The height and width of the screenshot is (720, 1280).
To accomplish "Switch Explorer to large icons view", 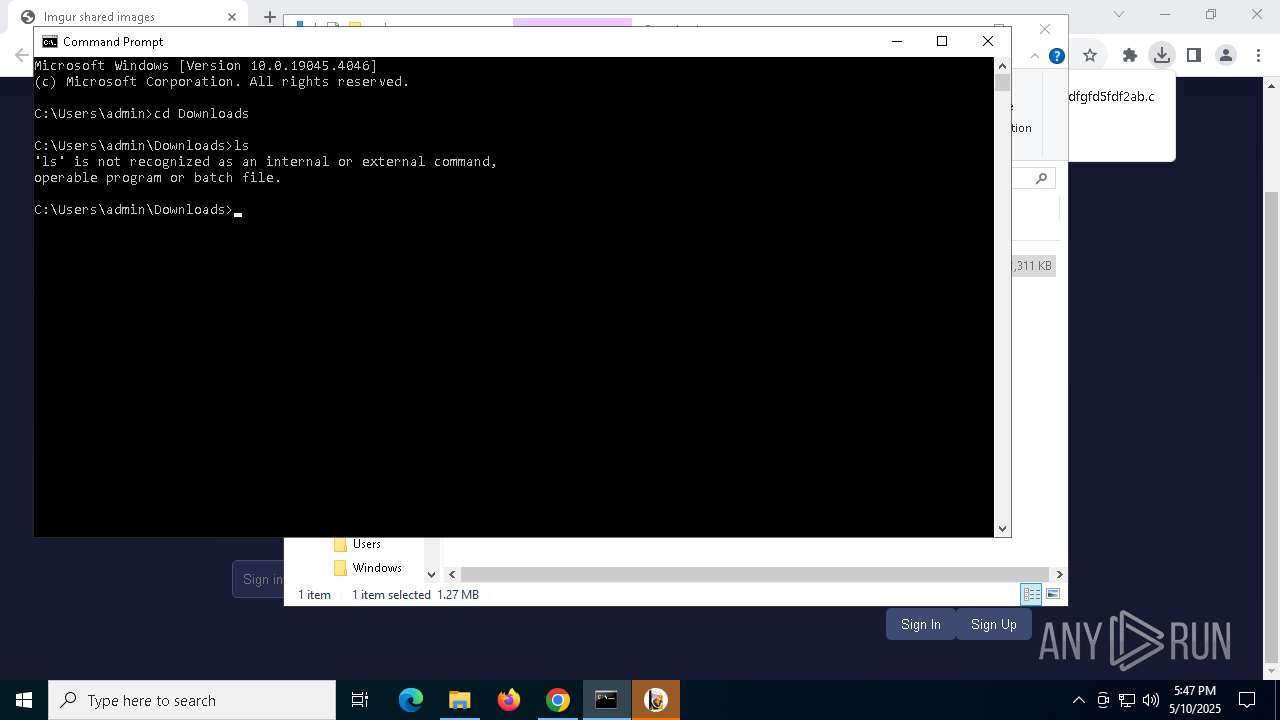I will (1053, 594).
